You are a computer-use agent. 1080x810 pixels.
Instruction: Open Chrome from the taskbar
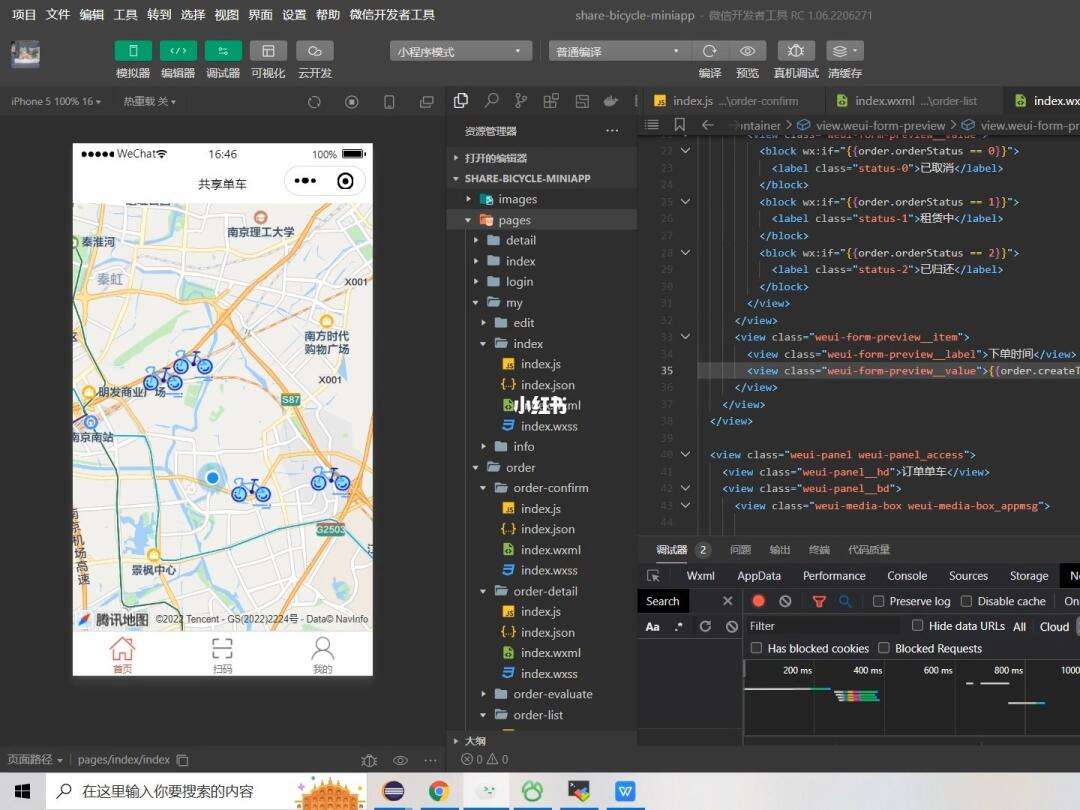439,791
